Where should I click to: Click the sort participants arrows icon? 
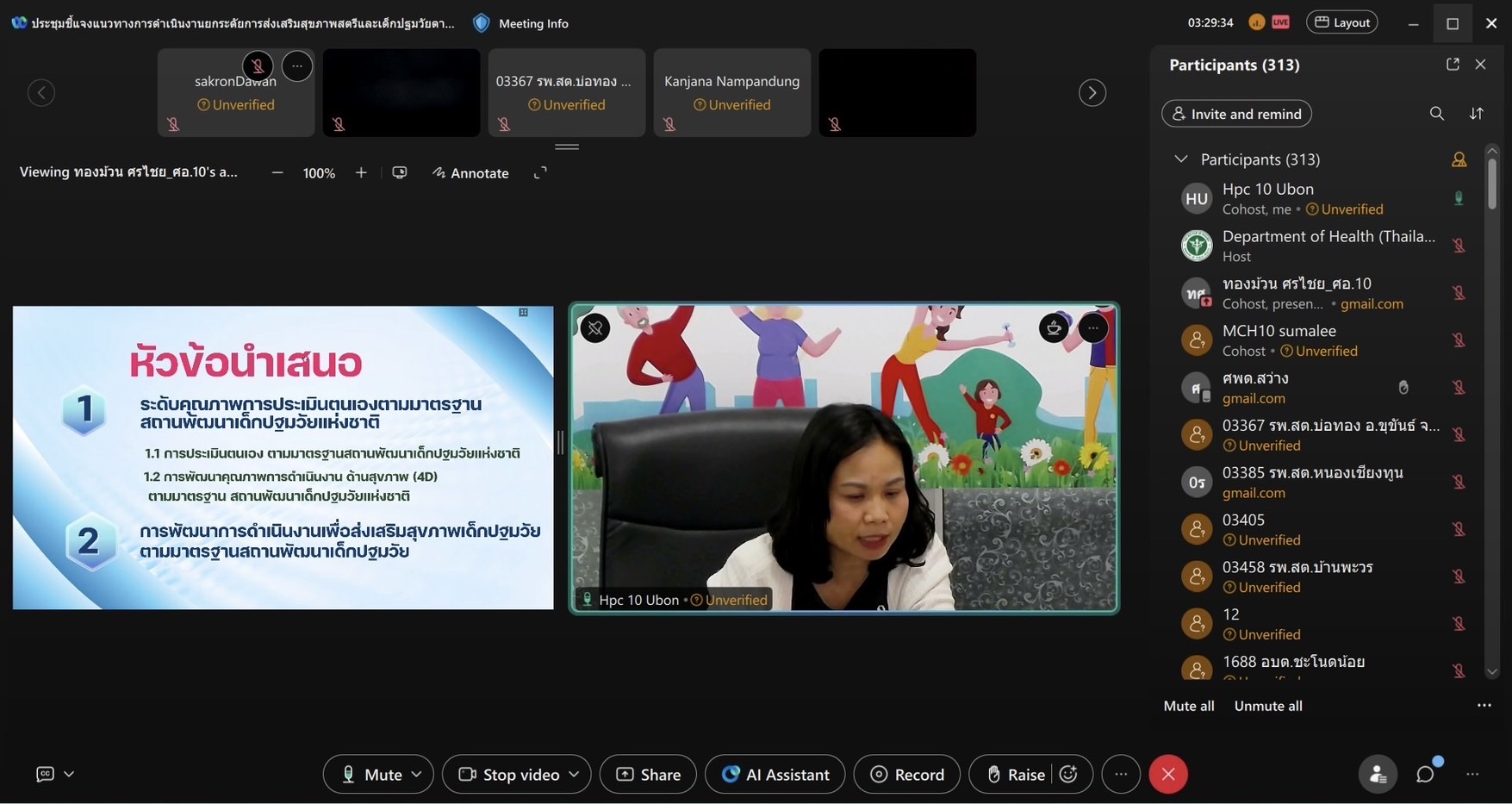click(x=1476, y=114)
